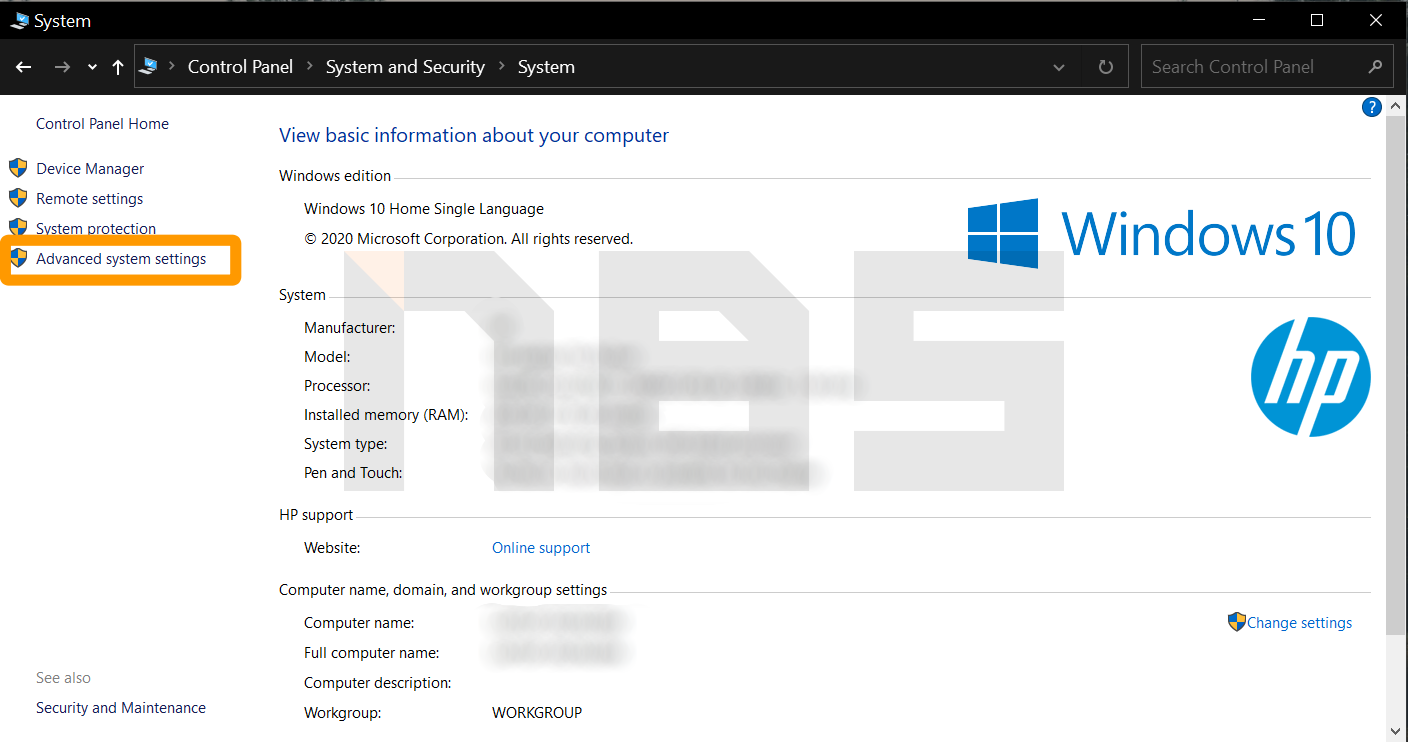The width and height of the screenshot is (1408, 742).
Task: Click the Microsoft Corporation copyright text
Action: pos(469,239)
